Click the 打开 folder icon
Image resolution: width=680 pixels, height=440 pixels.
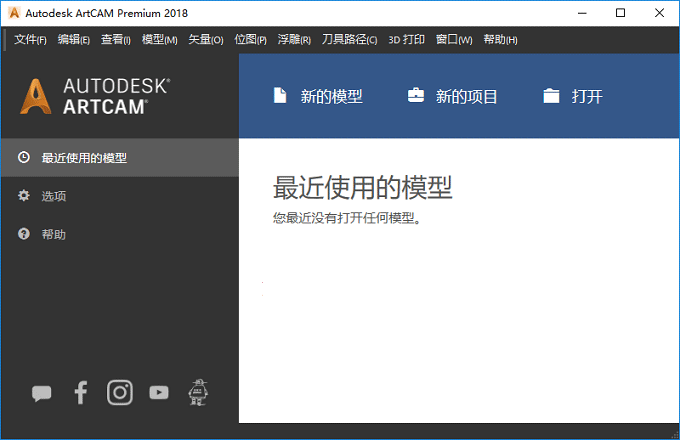coord(551,96)
